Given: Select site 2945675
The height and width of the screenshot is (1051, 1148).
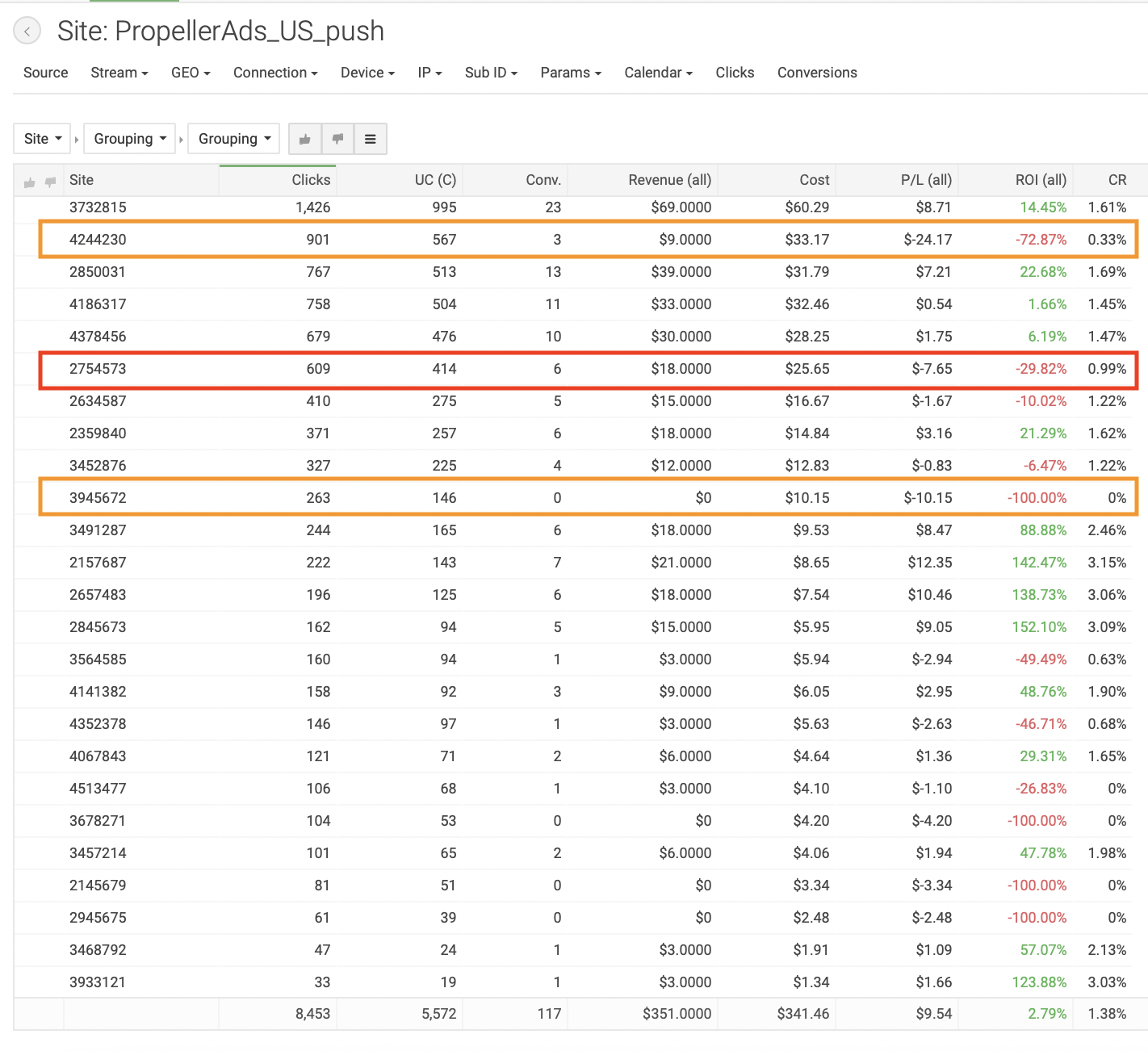Looking at the screenshot, I should point(98,918).
